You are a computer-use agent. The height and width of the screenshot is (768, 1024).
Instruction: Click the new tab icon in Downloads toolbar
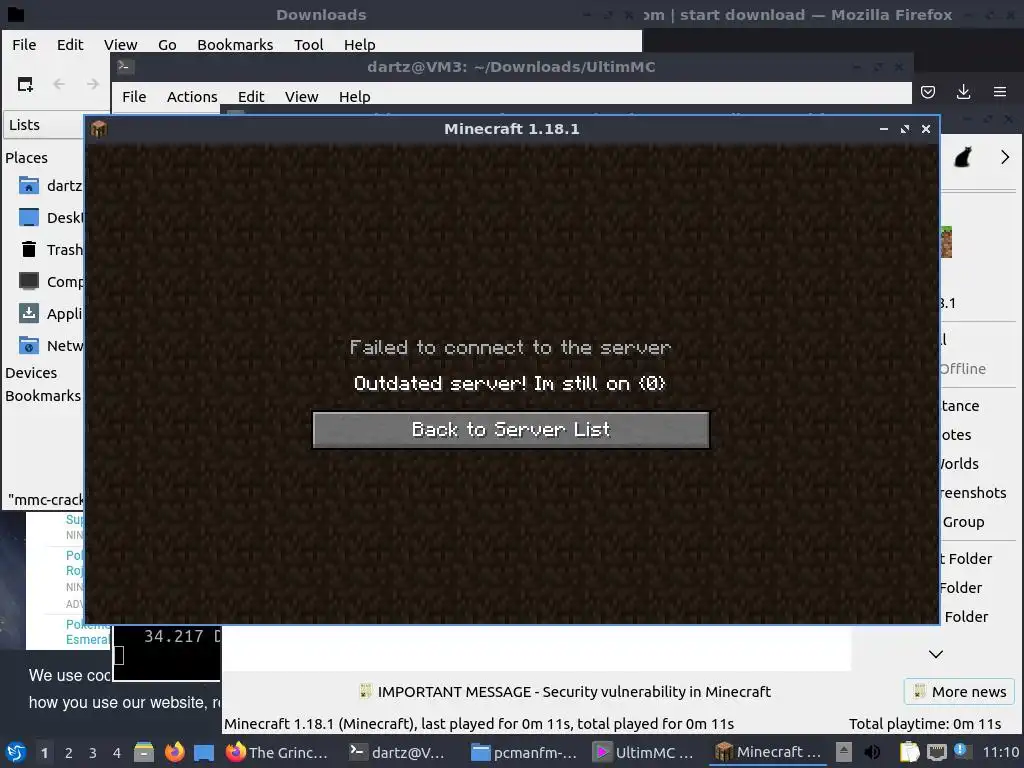[x=25, y=84]
